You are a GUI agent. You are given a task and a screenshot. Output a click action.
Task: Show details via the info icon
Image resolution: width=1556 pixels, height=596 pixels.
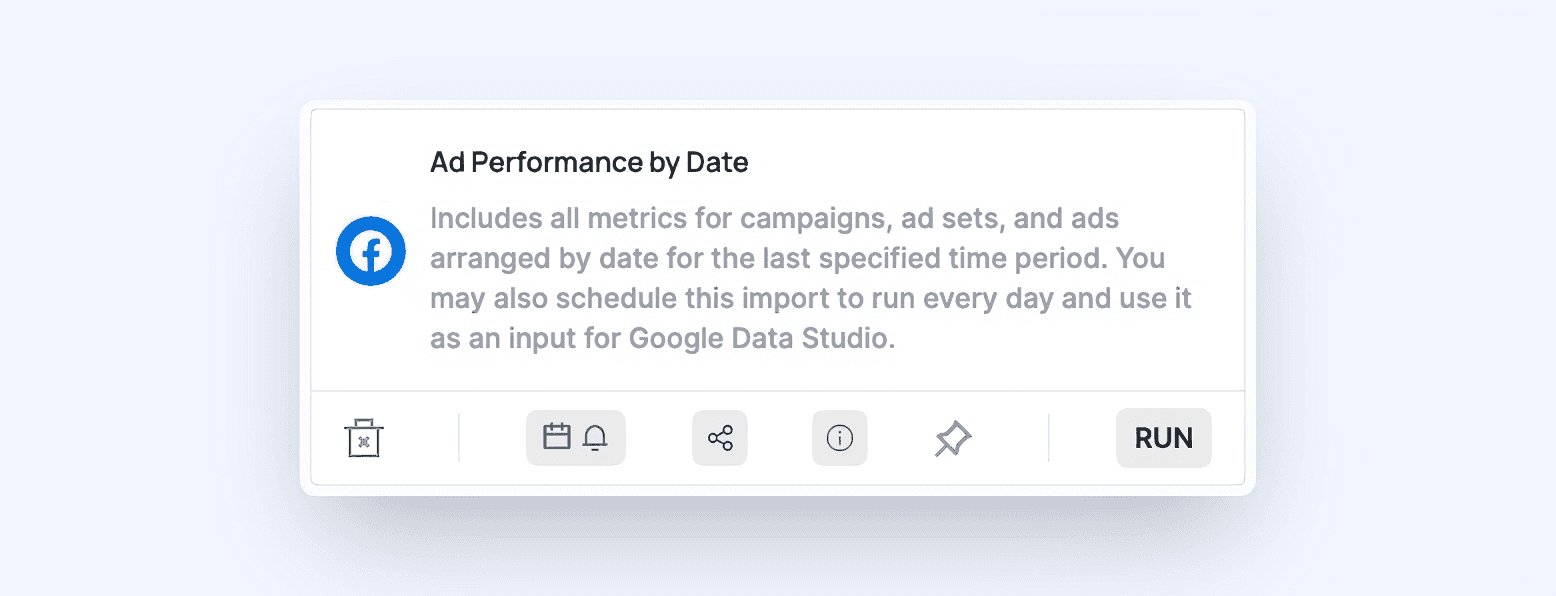tap(840, 438)
